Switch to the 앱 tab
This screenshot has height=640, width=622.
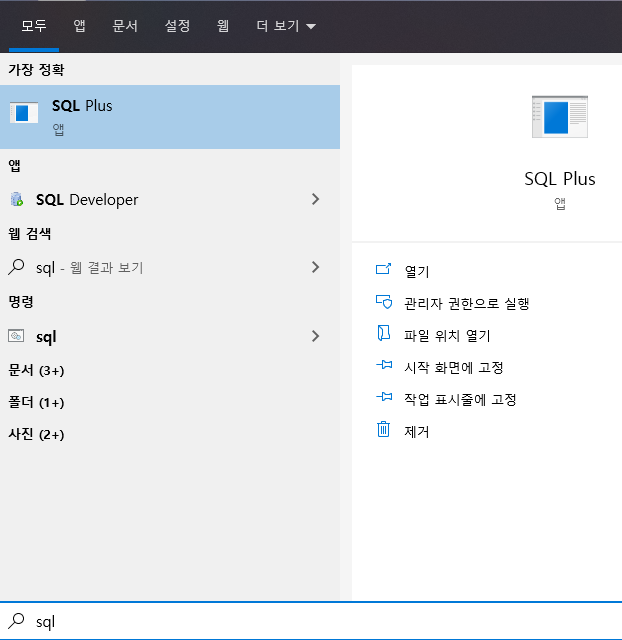coord(79,26)
